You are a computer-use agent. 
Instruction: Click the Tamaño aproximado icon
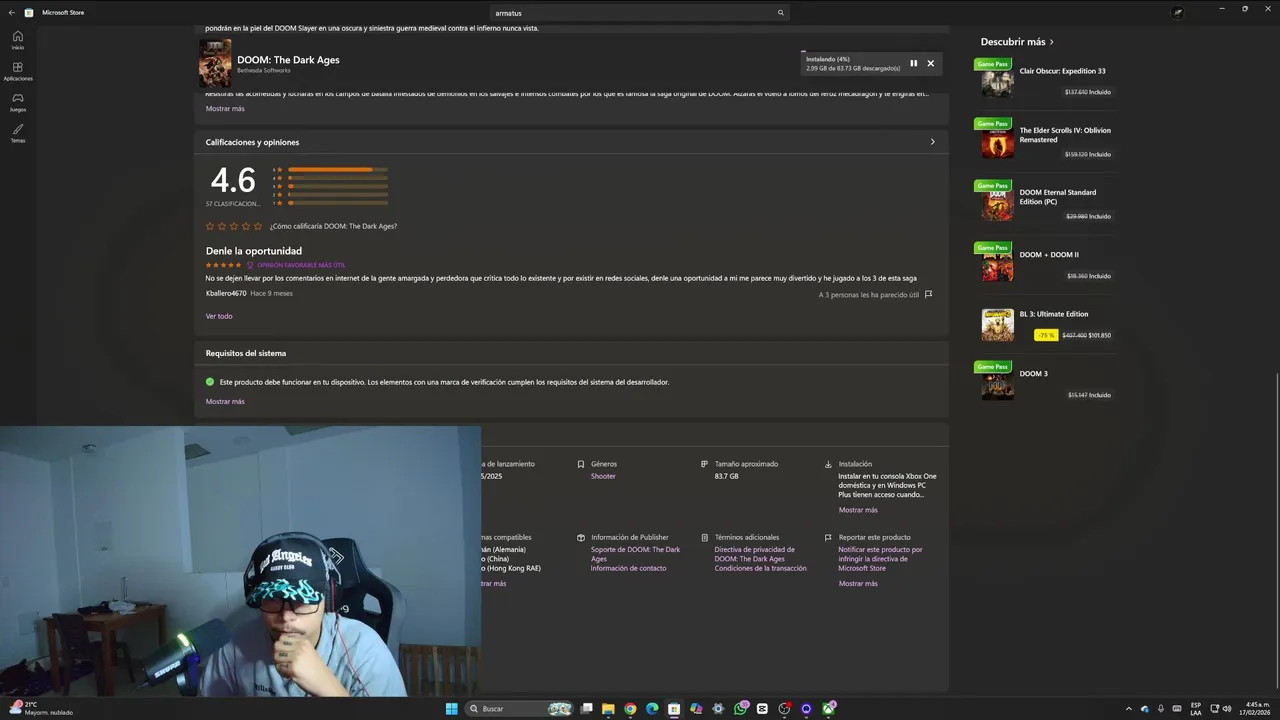(705, 464)
